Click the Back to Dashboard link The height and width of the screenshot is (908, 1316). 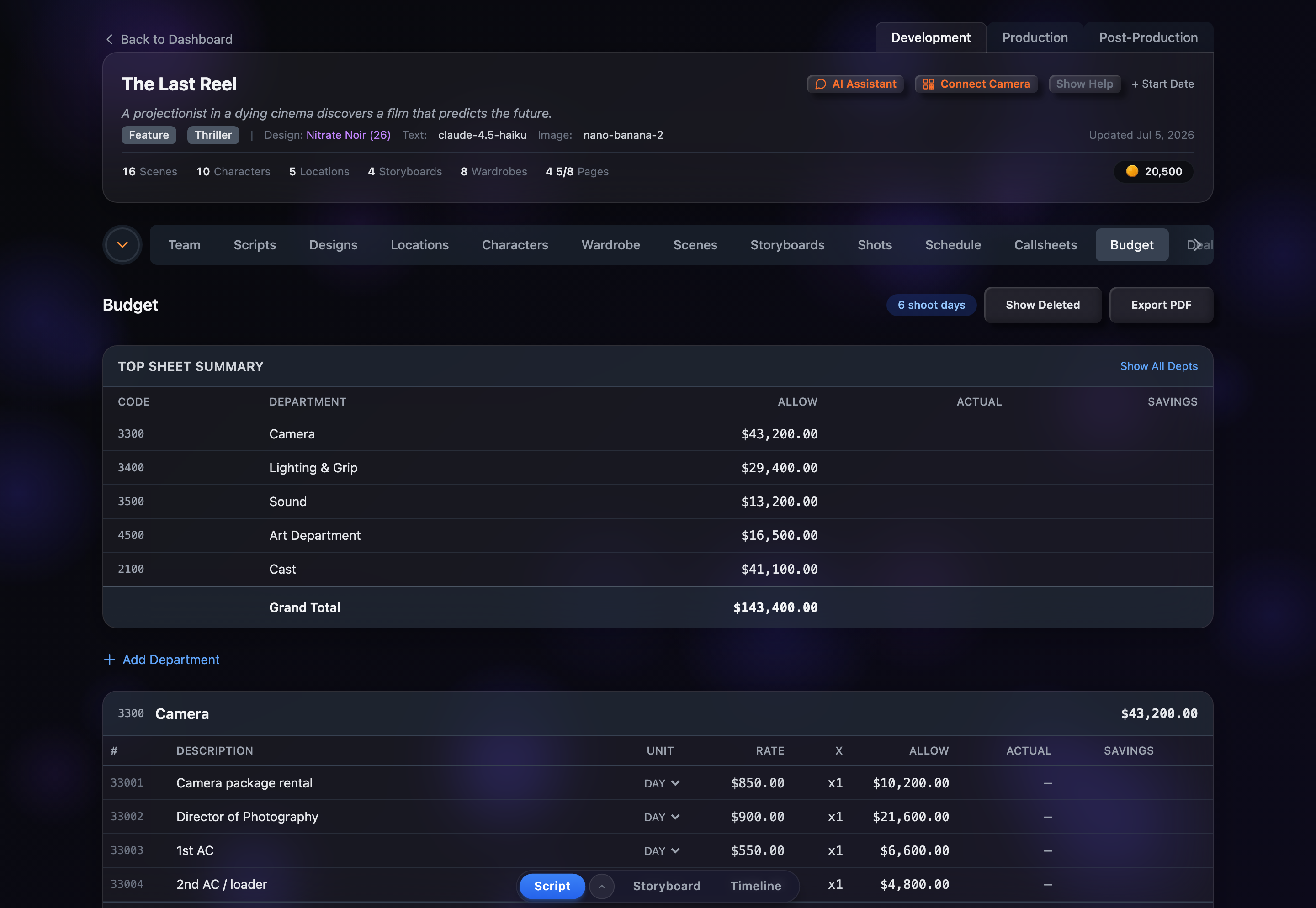click(x=169, y=39)
